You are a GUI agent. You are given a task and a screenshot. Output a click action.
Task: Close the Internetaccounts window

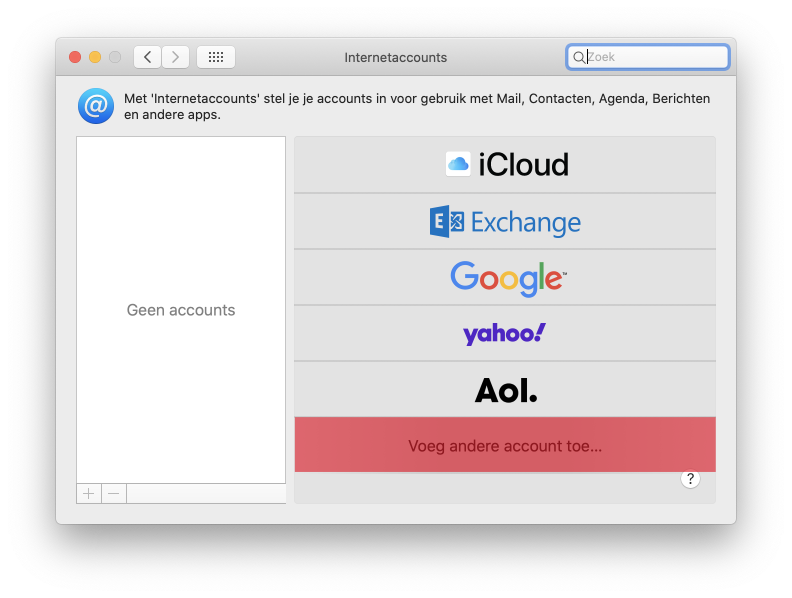tap(75, 57)
